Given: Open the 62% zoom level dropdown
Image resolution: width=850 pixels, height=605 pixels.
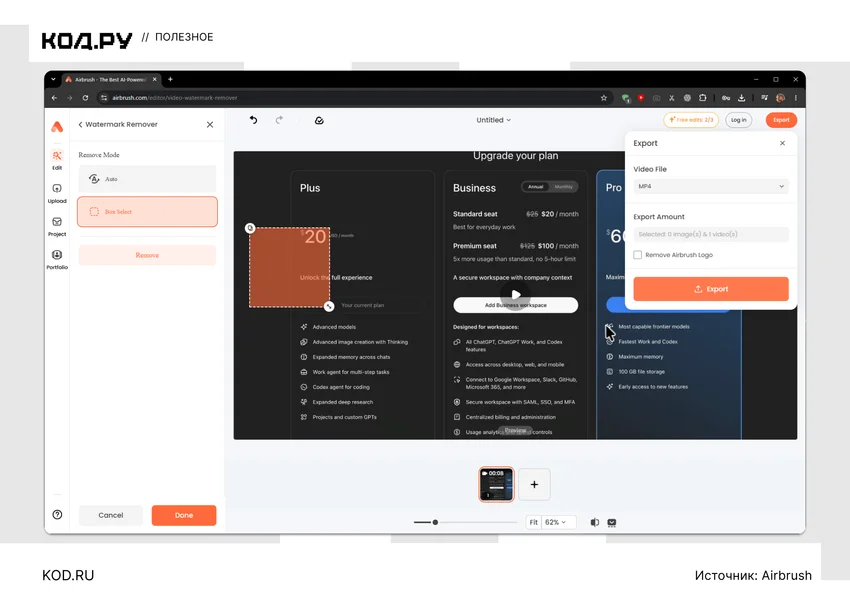Looking at the screenshot, I should coord(556,522).
